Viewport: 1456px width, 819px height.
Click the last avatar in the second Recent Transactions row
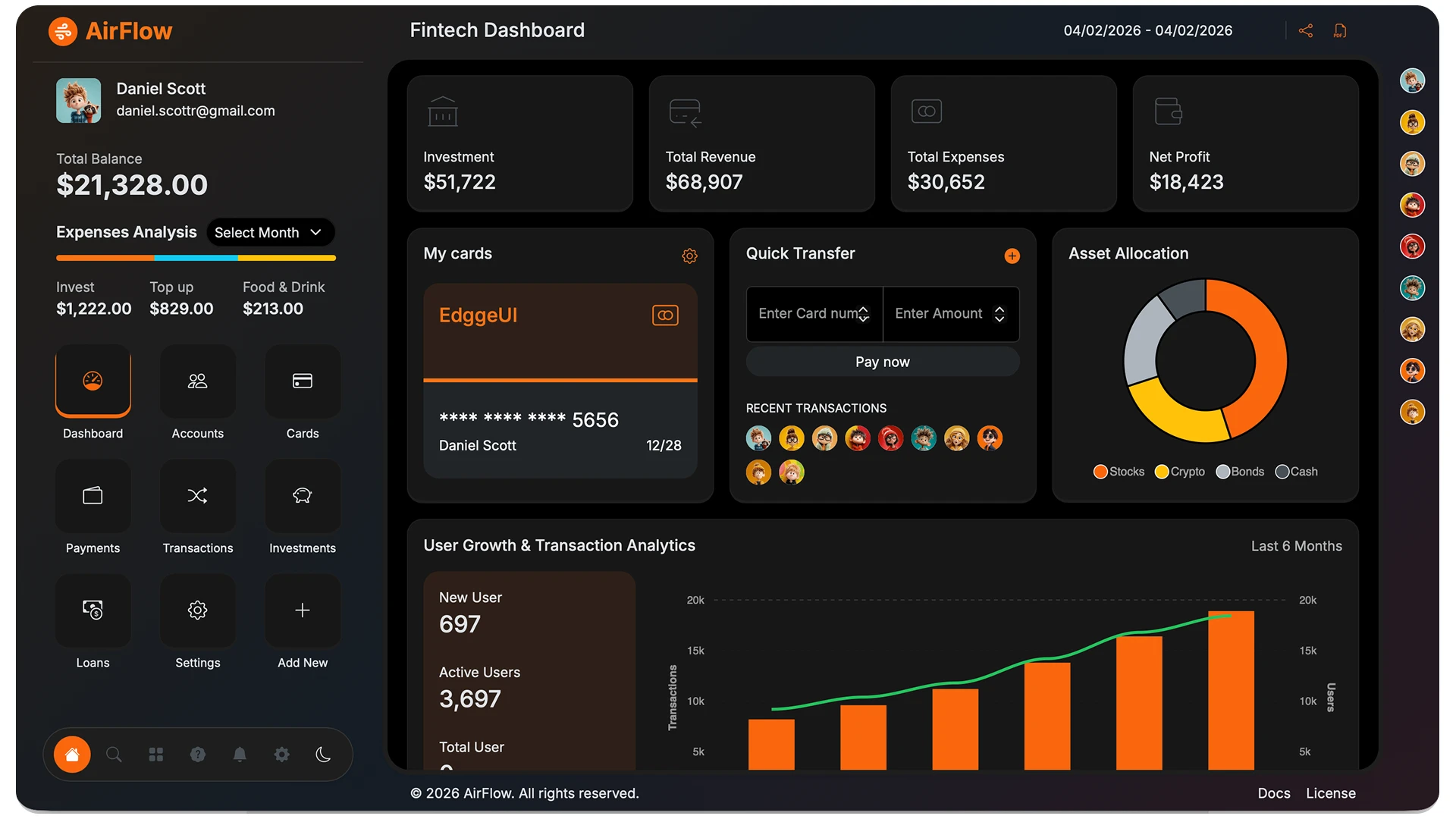pyautogui.click(x=792, y=472)
